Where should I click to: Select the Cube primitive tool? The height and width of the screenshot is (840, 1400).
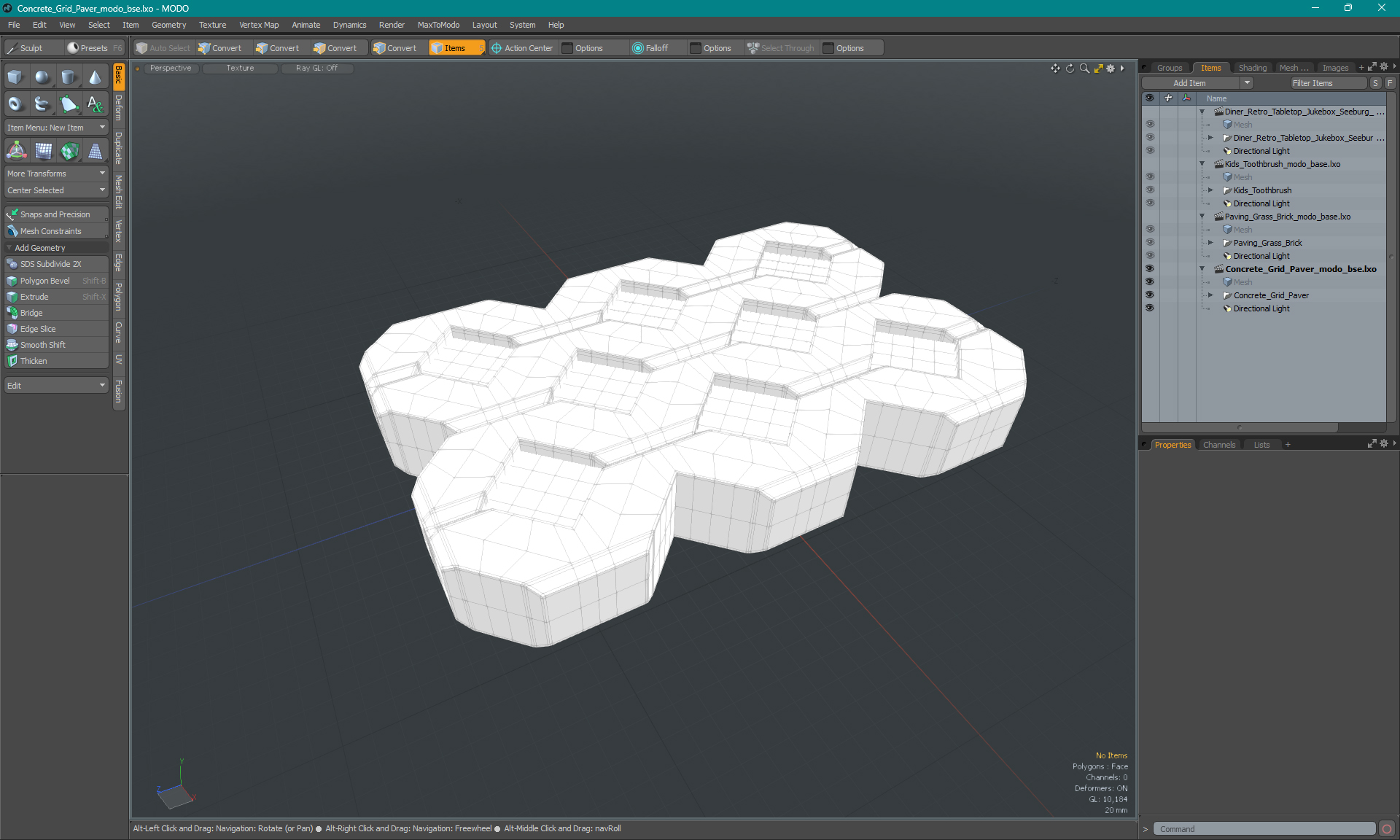point(16,77)
